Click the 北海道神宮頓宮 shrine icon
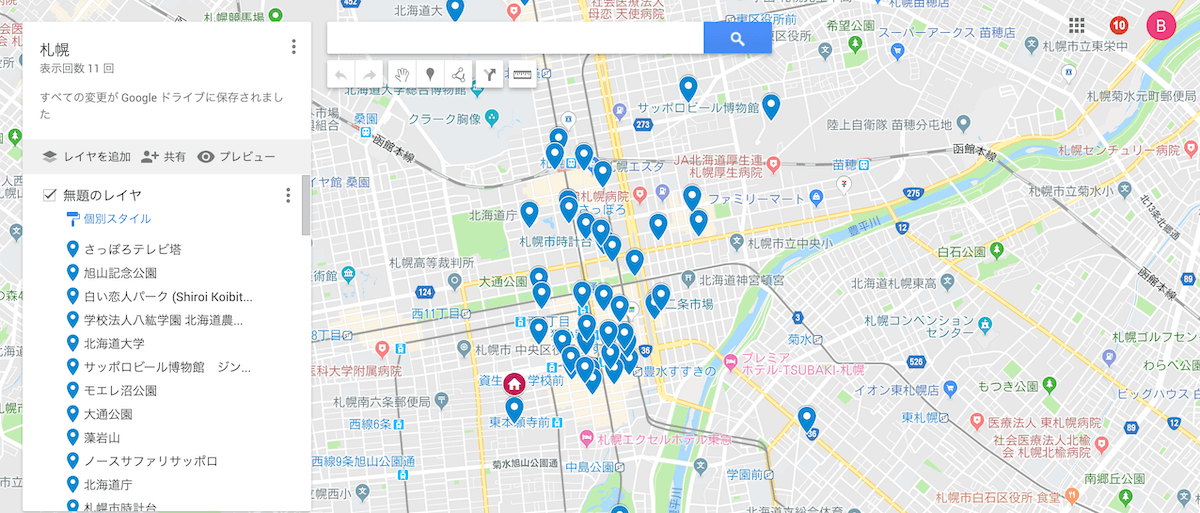The image size is (1200, 513). coord(688,280)
